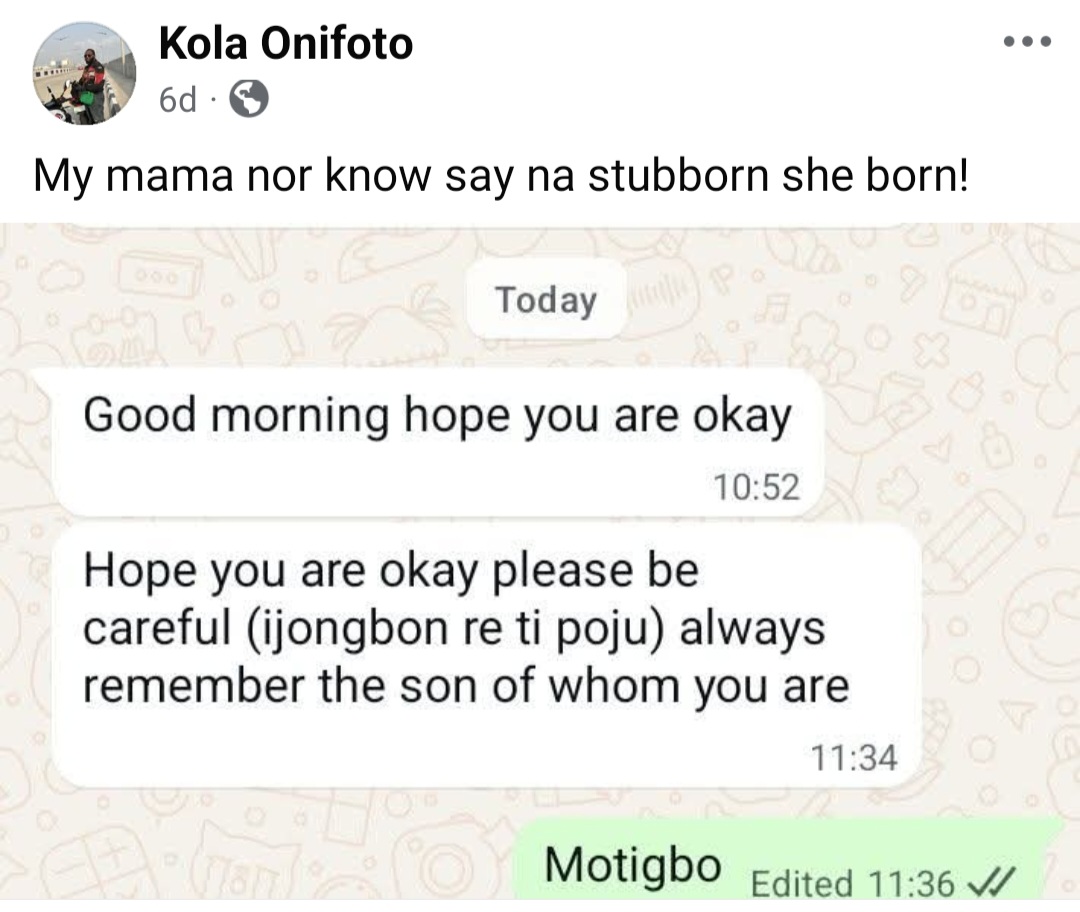Select the Good morning message bubble
The width and height of the screenshot is (1080, 912).
tap(437, 440)
